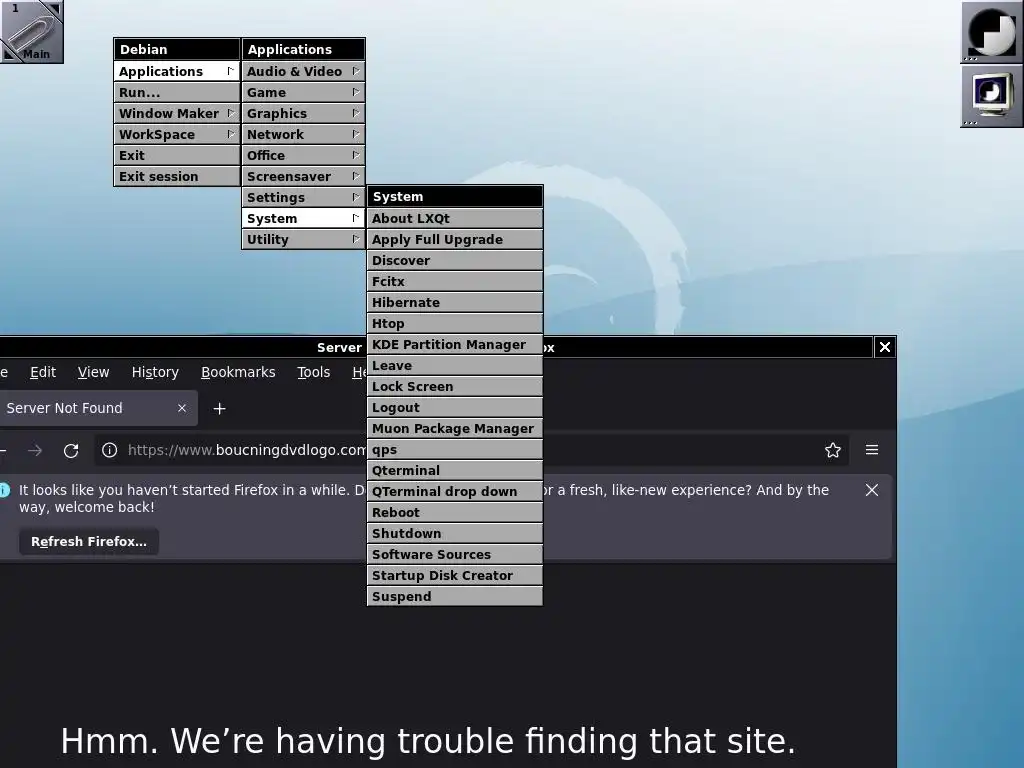1024x768 pixels.
Task: Expand the Window Maker submenu
Action: click(x=176, y=113)
